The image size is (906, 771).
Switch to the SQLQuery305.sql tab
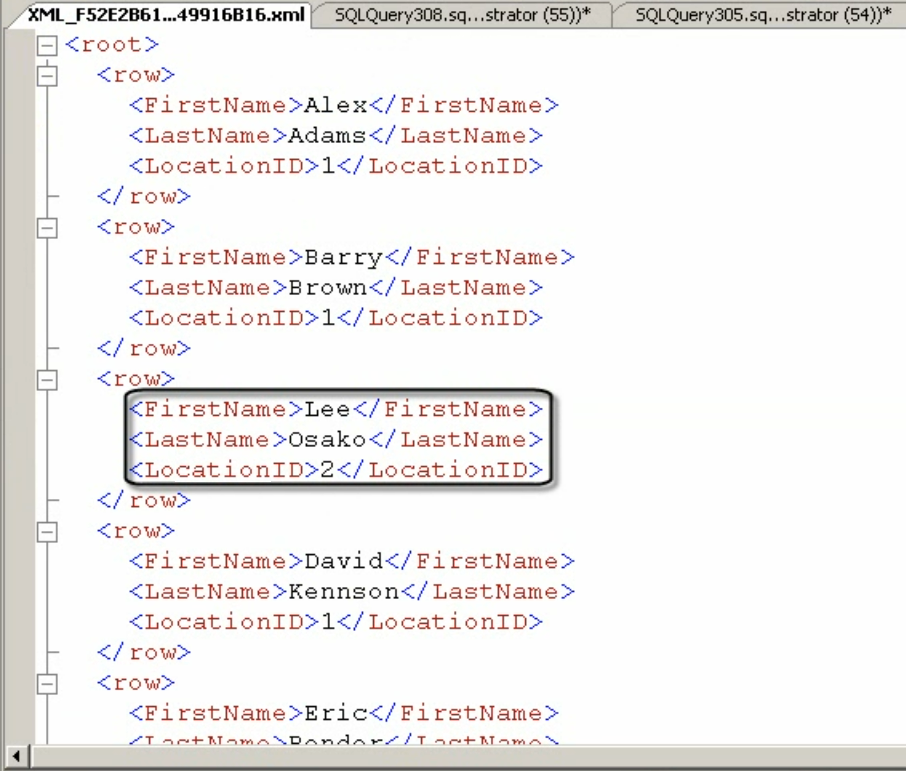tap(763, 14)
